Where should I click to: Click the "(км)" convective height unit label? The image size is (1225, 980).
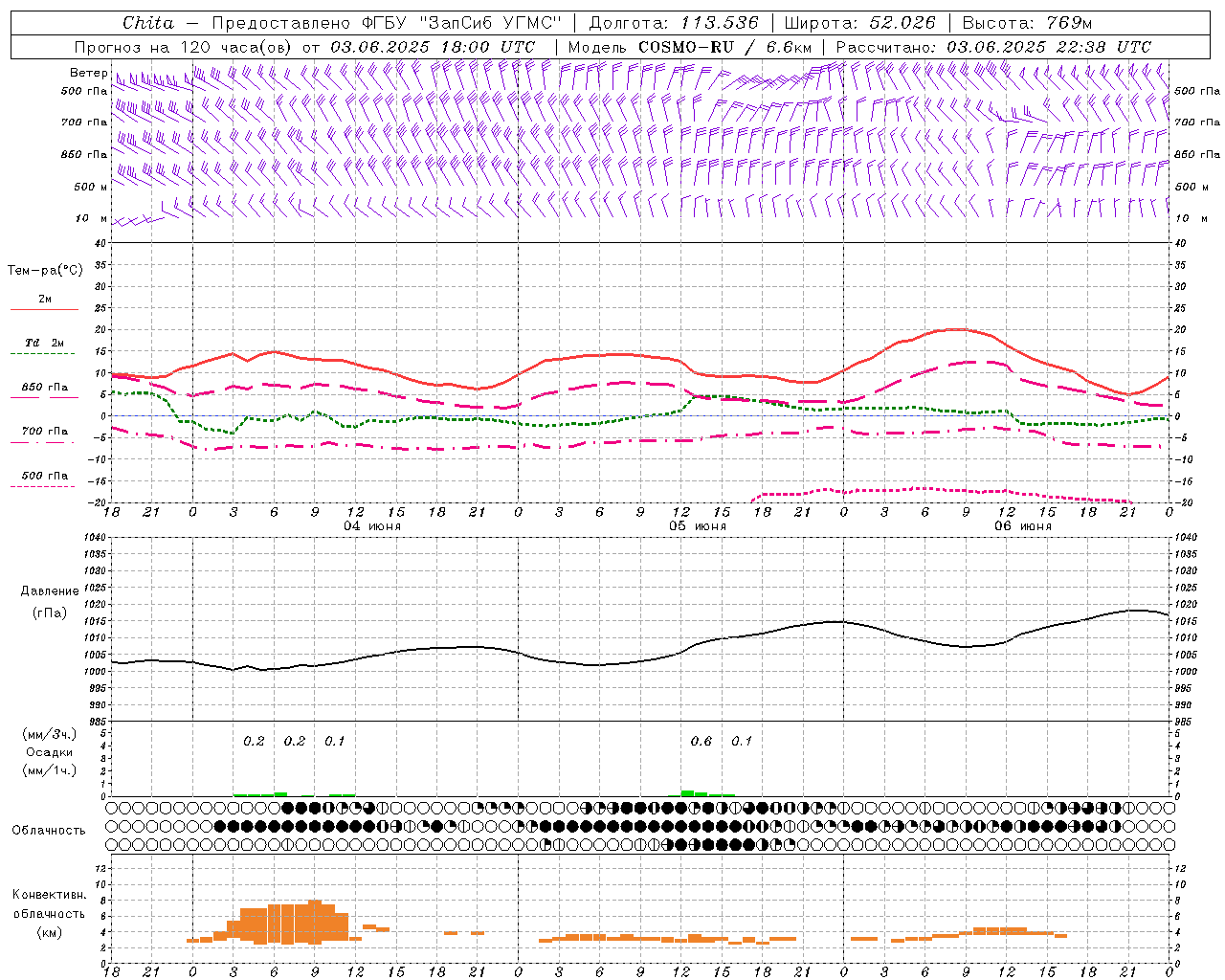tap(50, 932)
